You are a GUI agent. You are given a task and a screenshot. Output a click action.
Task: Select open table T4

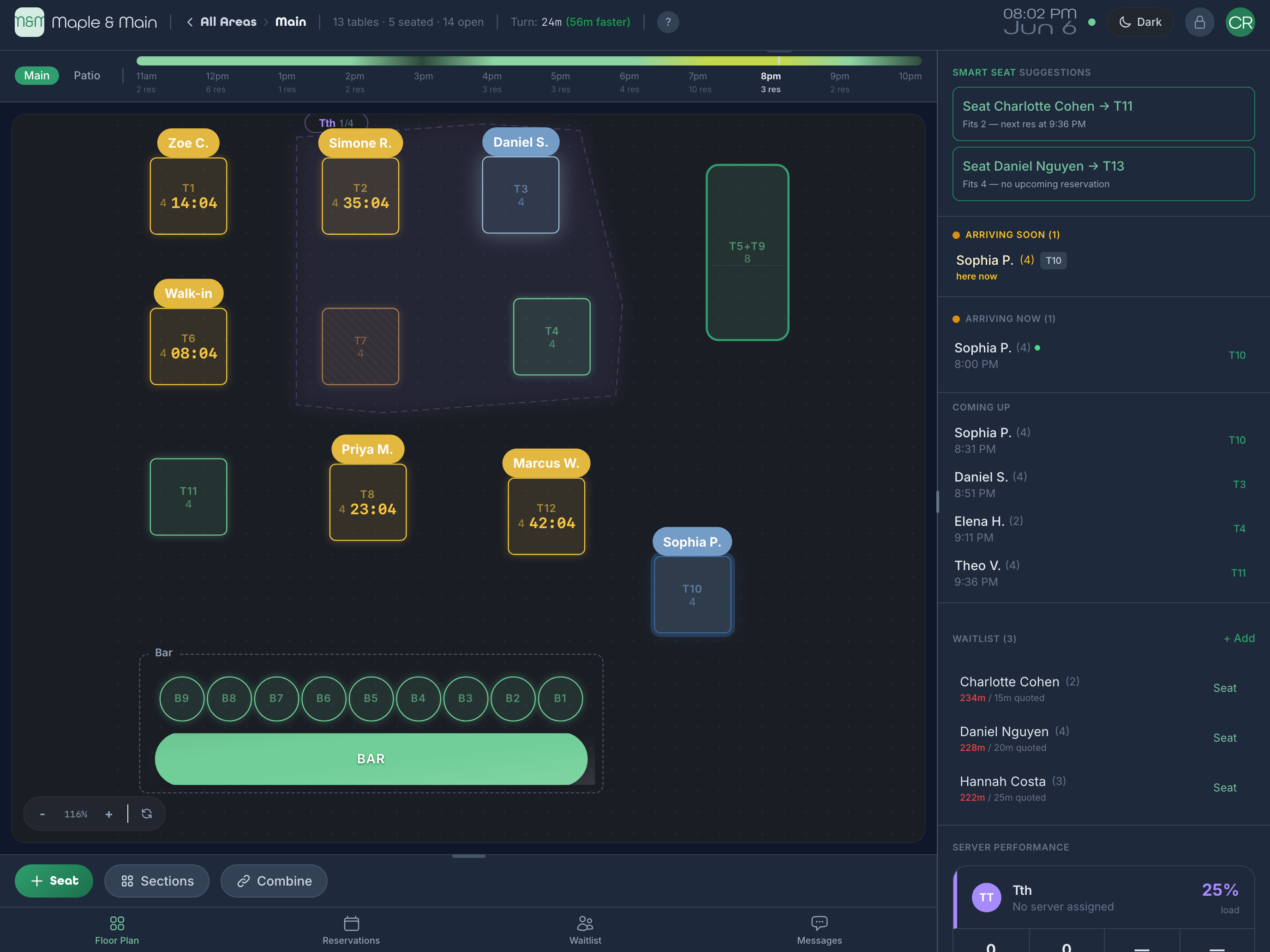coord(551,336)
